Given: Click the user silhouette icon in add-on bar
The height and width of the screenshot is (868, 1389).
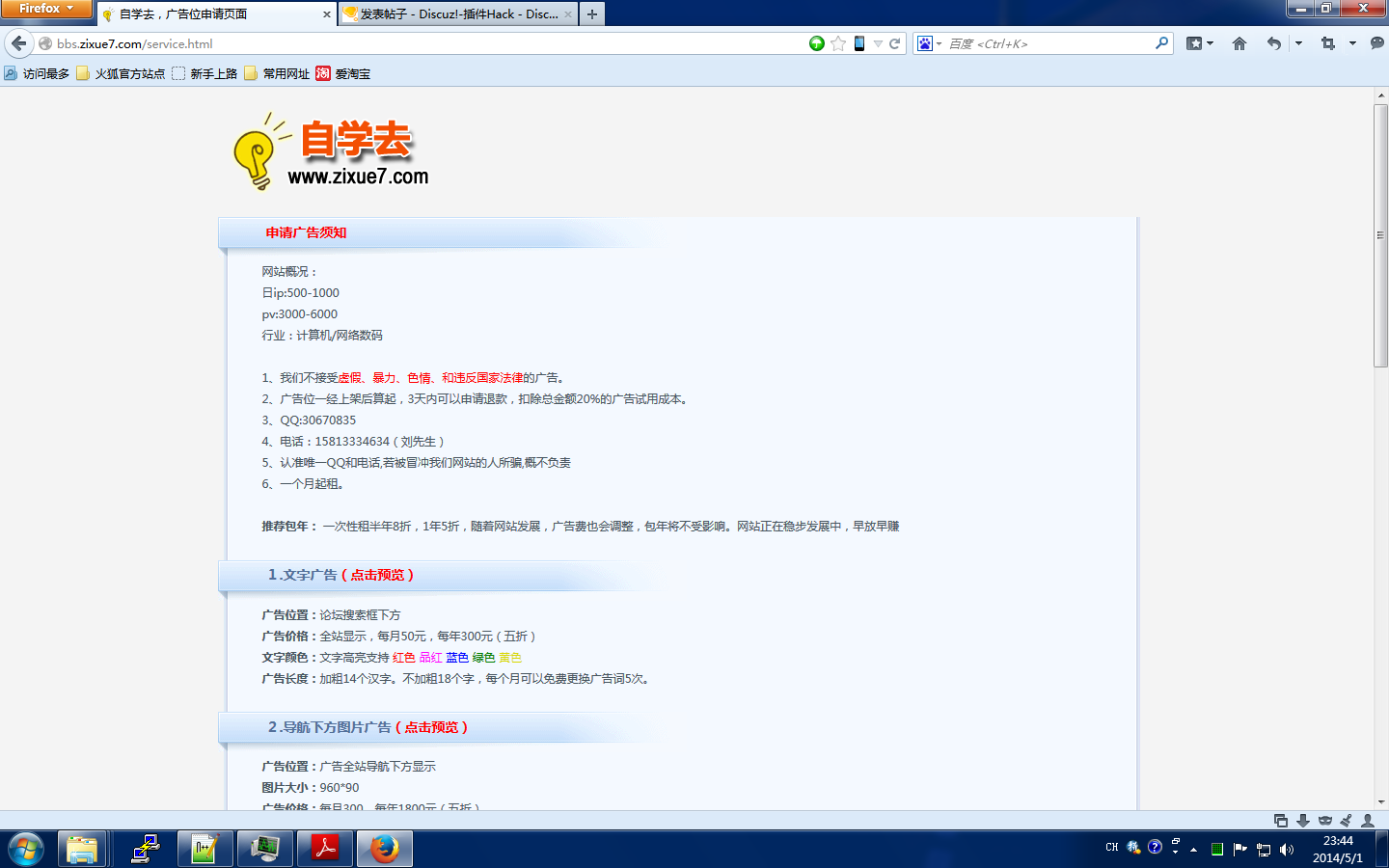Looking at the screenshot, I should coord(1368,821).
